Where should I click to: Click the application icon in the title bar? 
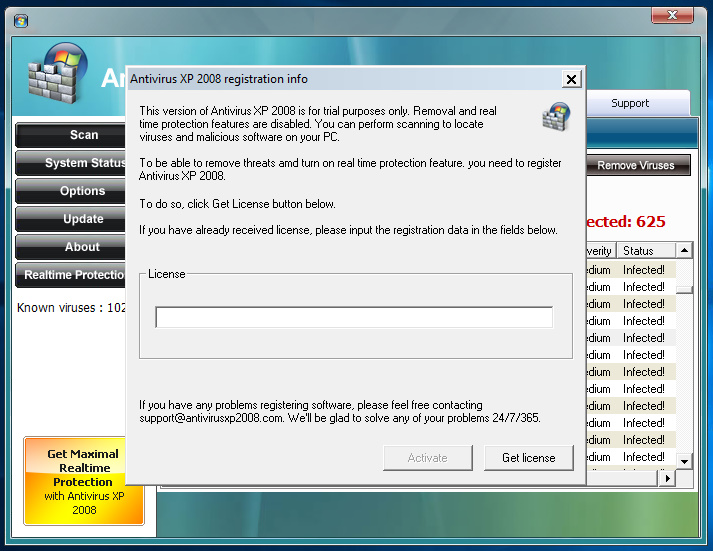21,20
